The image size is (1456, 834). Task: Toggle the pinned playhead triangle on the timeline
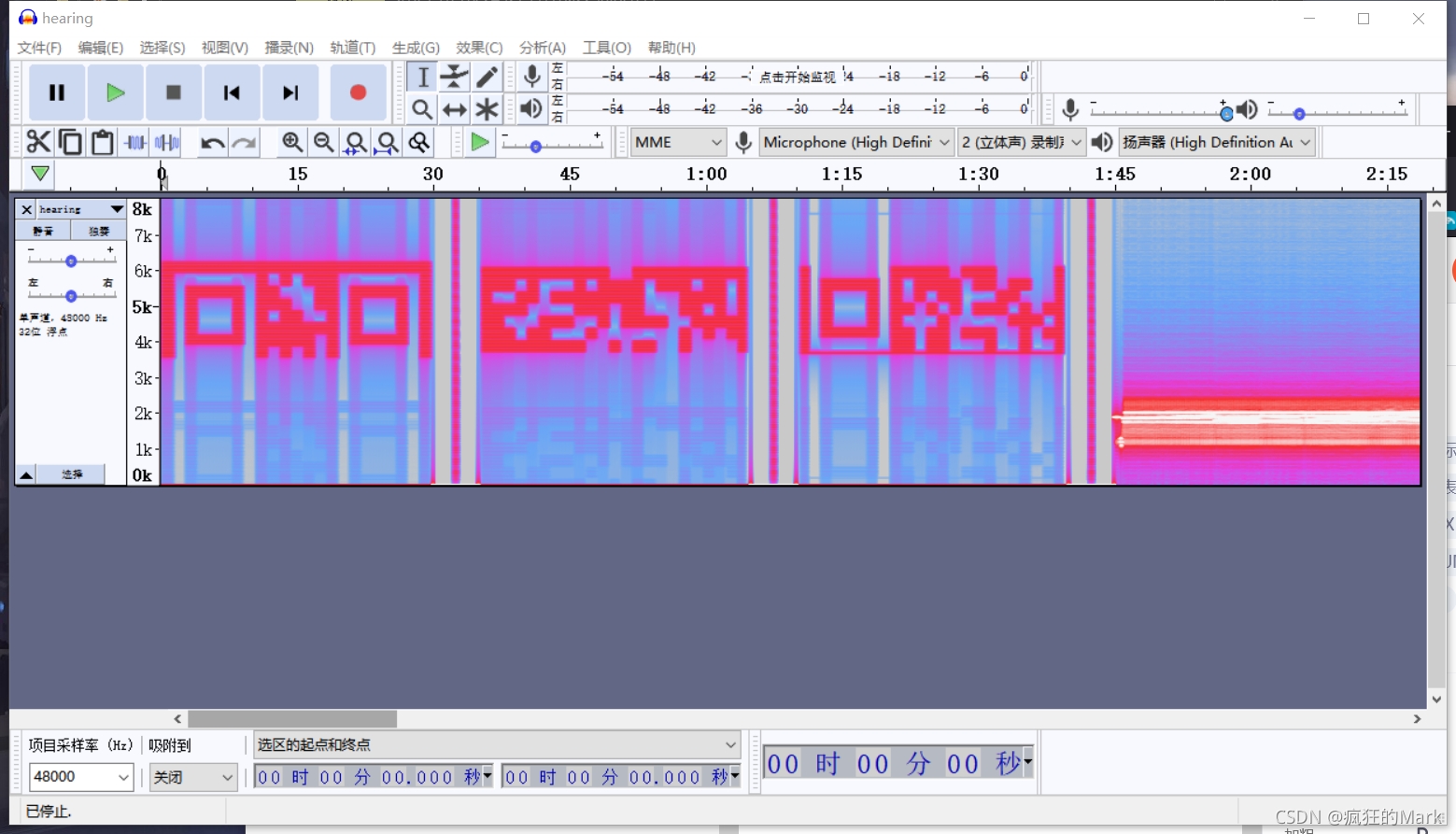pyautogui.click(x=40, y=174)
